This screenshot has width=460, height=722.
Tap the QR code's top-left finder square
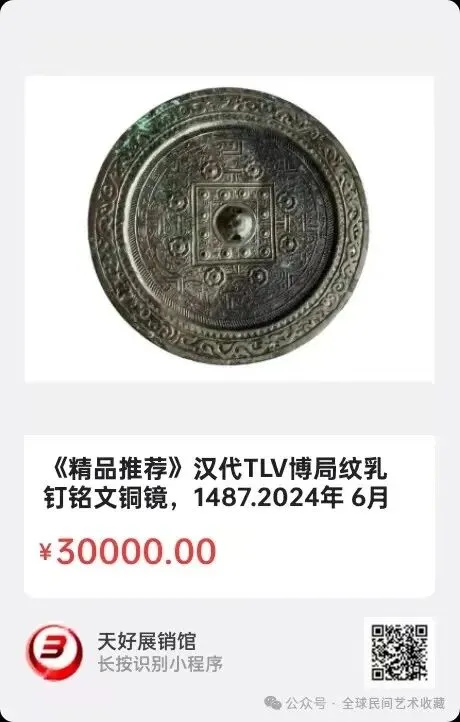tap(379, 632)
